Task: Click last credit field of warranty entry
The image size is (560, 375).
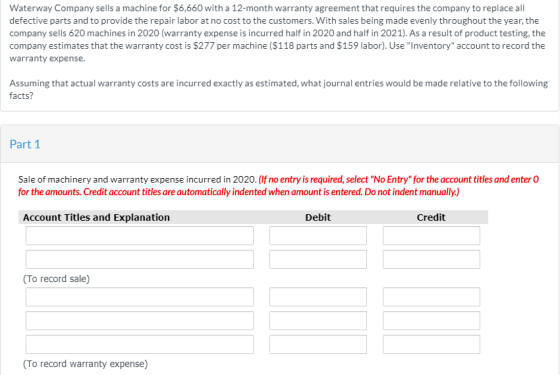Action: (431, 344)
